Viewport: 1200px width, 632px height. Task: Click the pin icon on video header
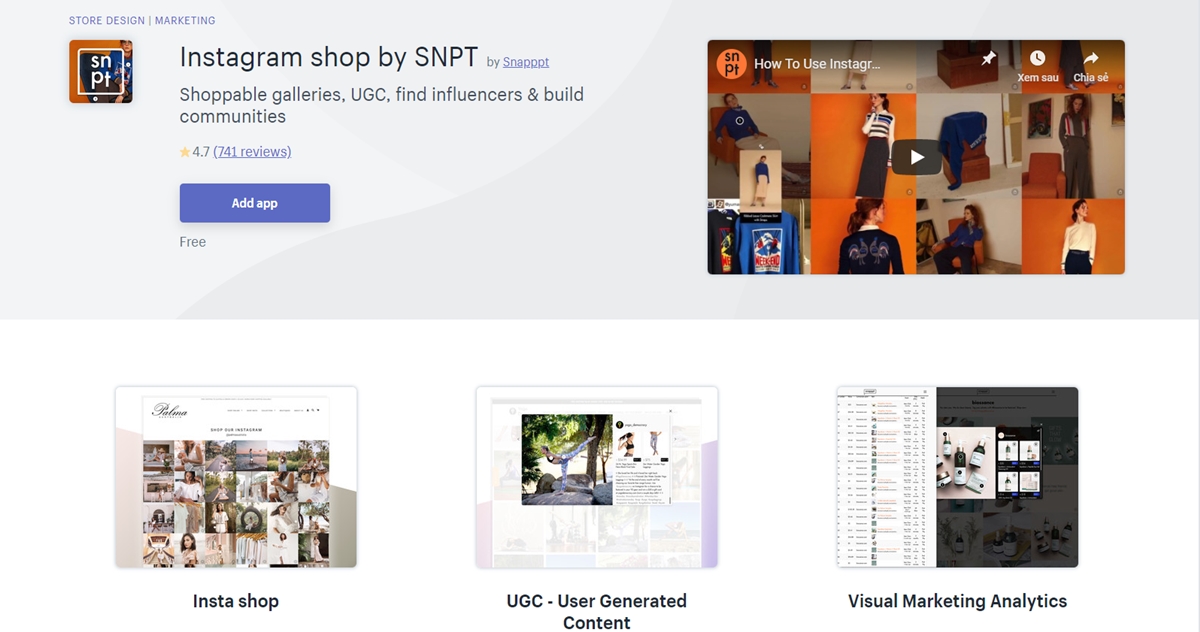988,60
